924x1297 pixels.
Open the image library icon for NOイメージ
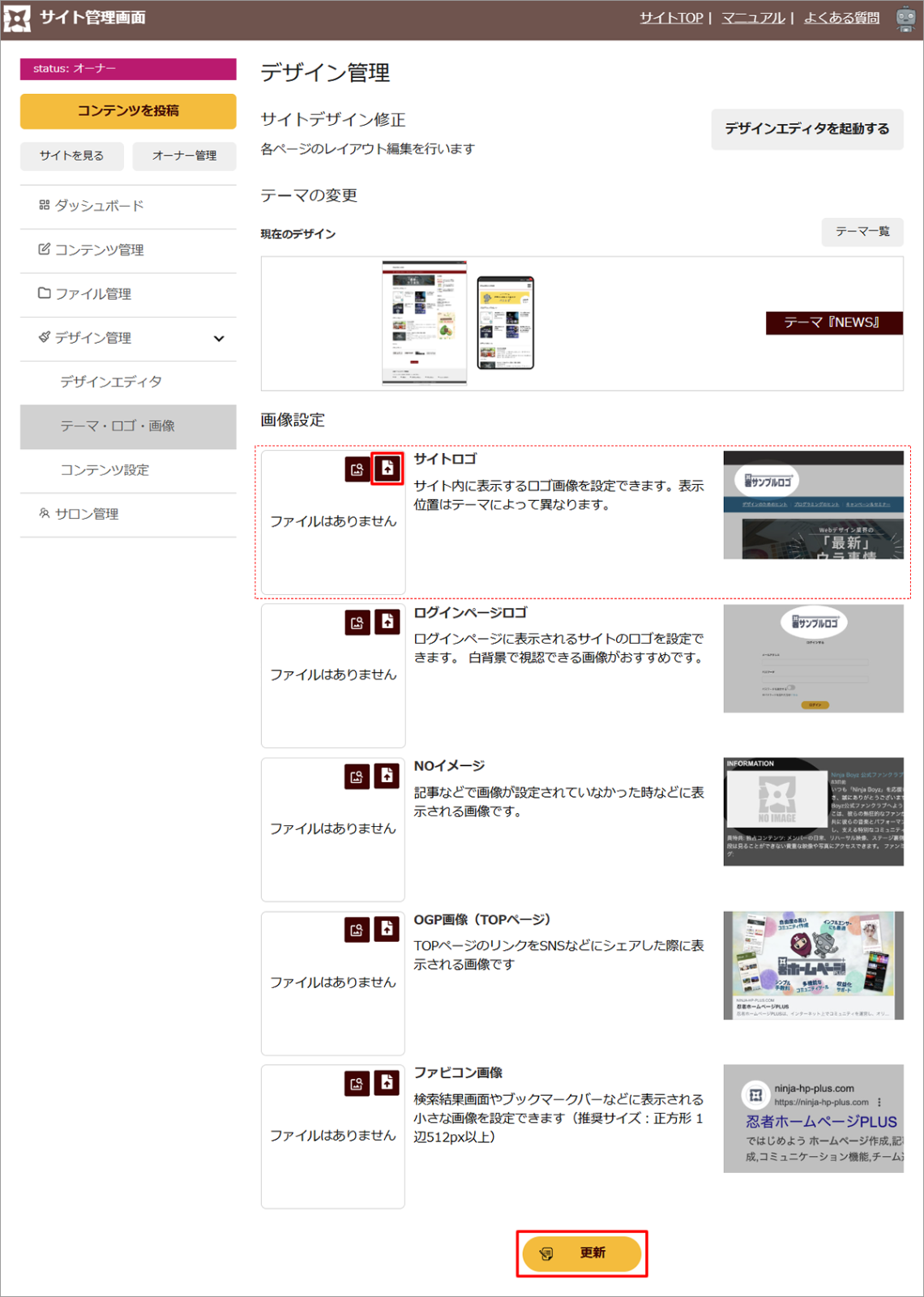click(357, 777)
